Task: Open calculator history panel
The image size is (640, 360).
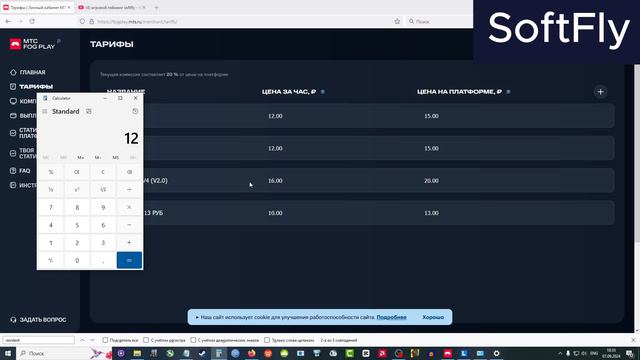Action: (x=135, y=111)
